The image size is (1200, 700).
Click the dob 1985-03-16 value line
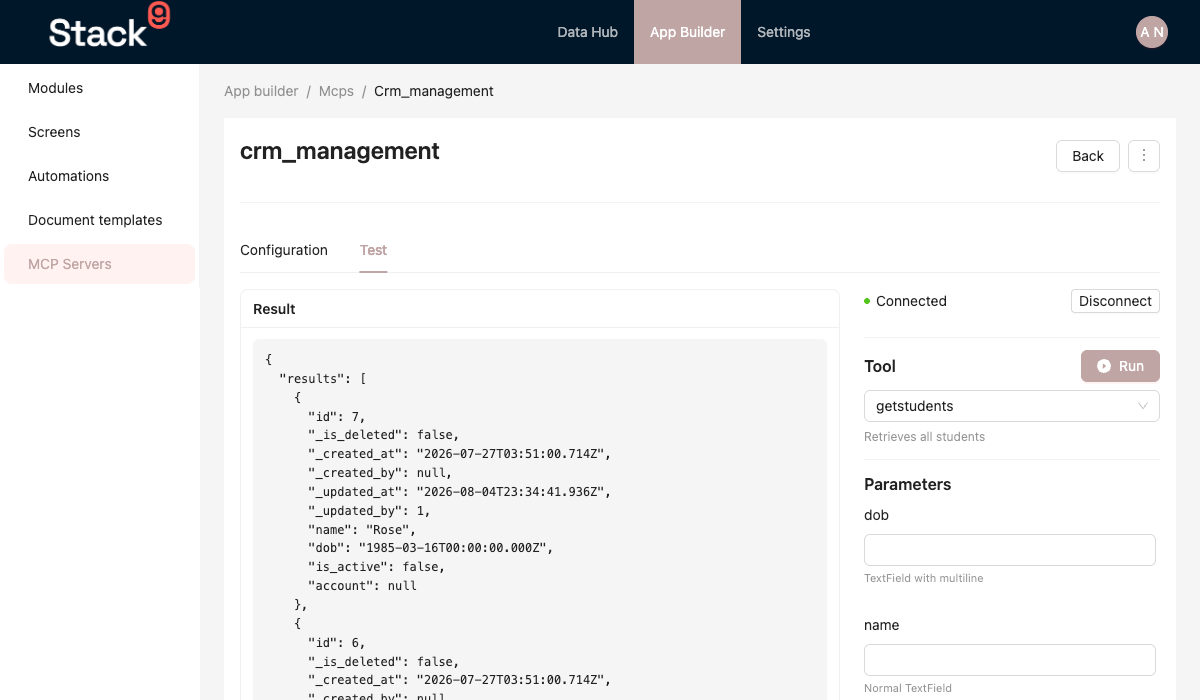coord(430,548)
